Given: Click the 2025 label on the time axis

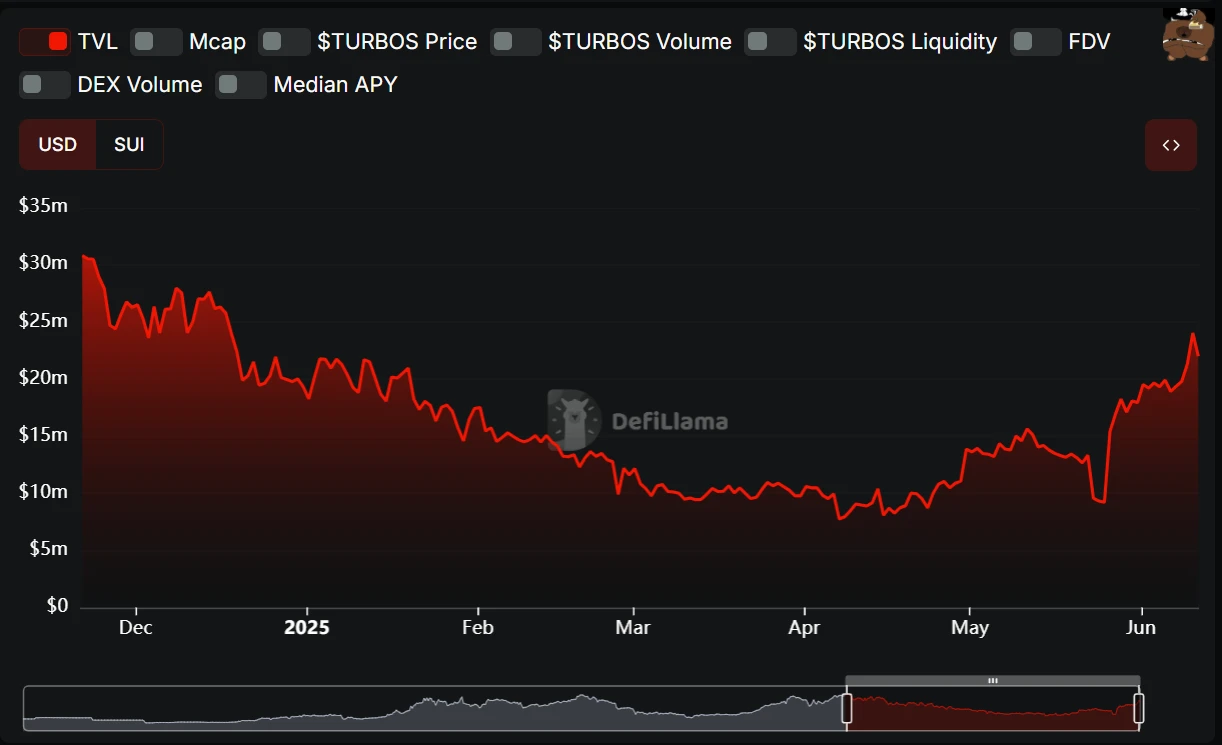Looking at the screenshot, I should 306,628.
